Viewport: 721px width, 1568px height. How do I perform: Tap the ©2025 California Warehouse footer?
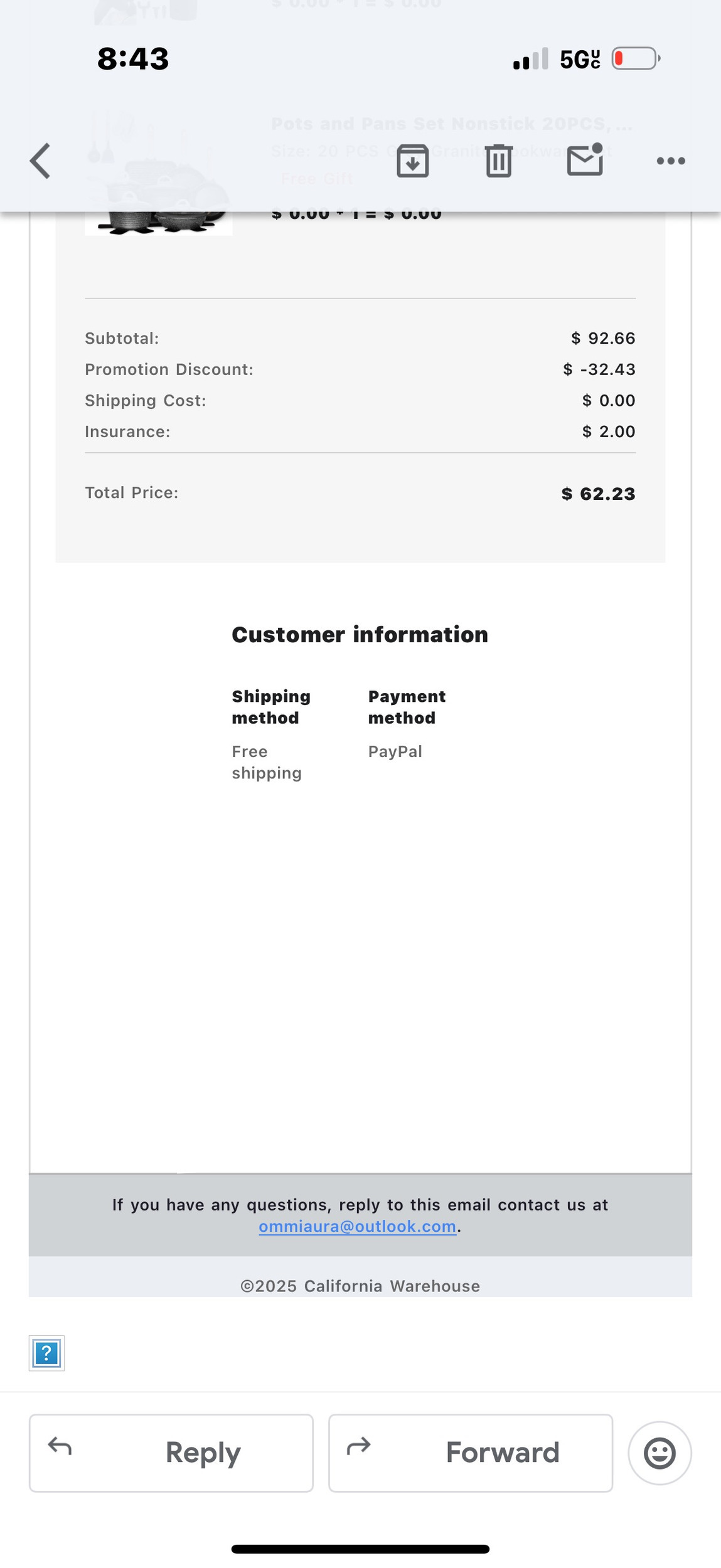[x=360, y=1286]
